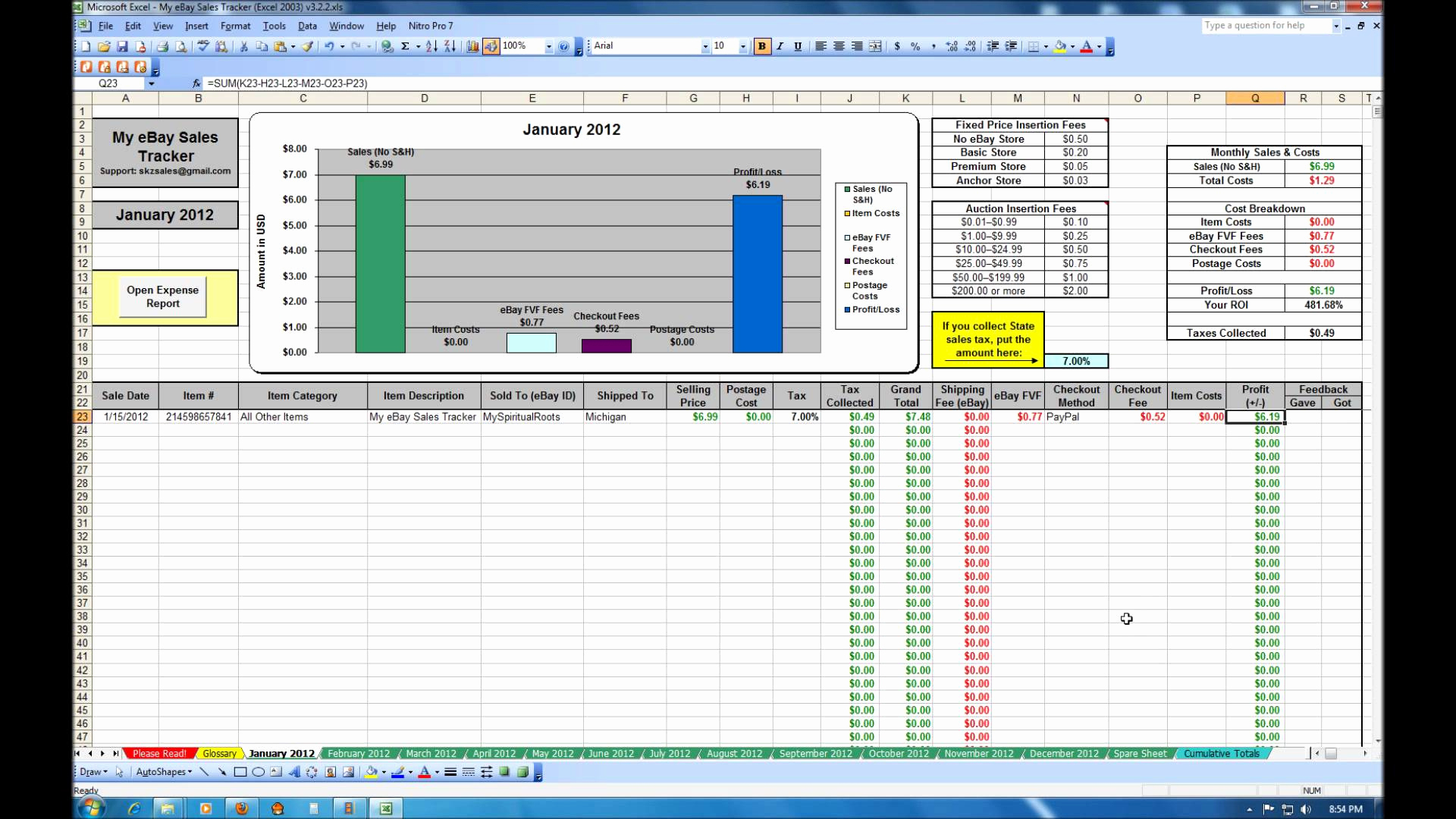
Task: Open the font size dropdown
Action: tap(742, 46)
